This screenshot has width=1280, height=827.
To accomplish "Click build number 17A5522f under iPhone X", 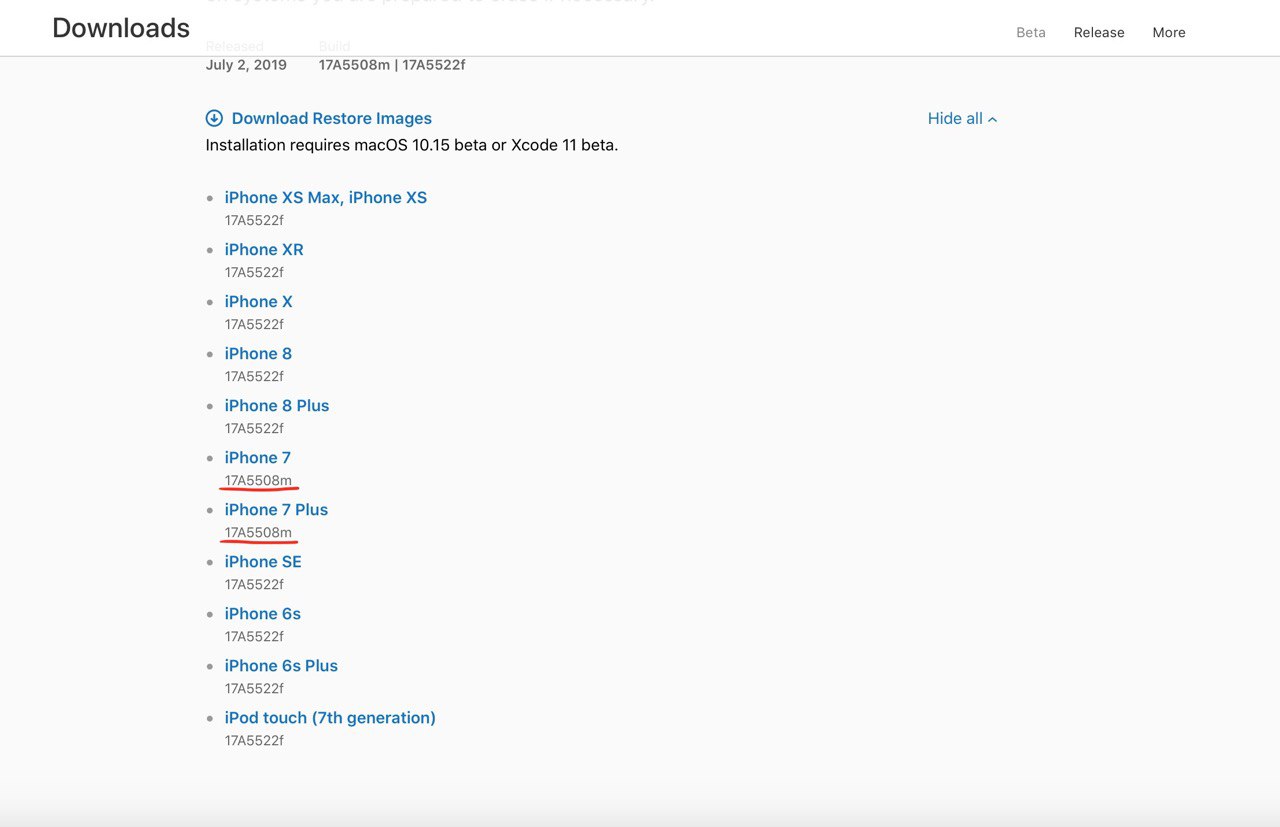I will tap(254, 324).
